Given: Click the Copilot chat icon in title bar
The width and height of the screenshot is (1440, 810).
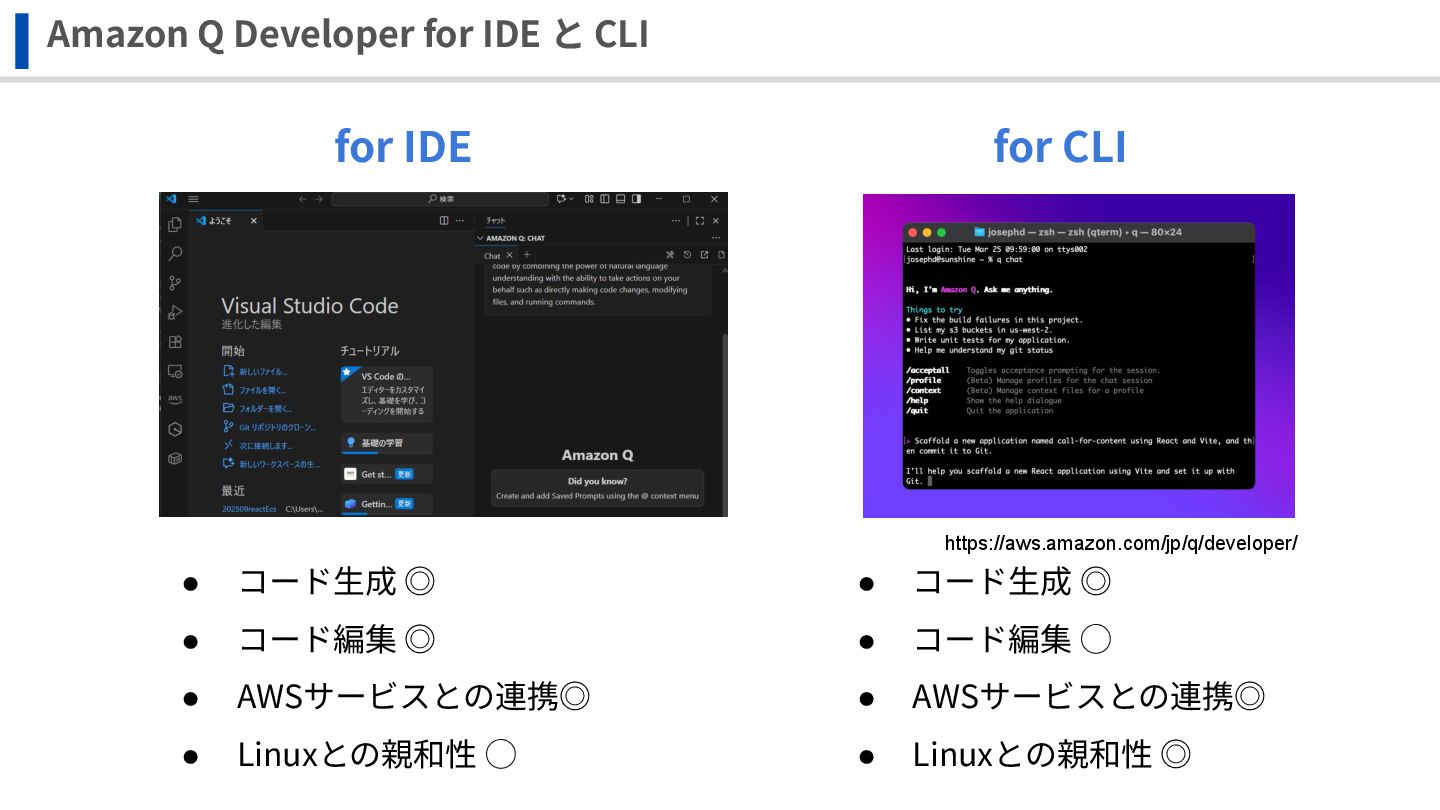Looking at the screenshot, I should coord(562,199).
